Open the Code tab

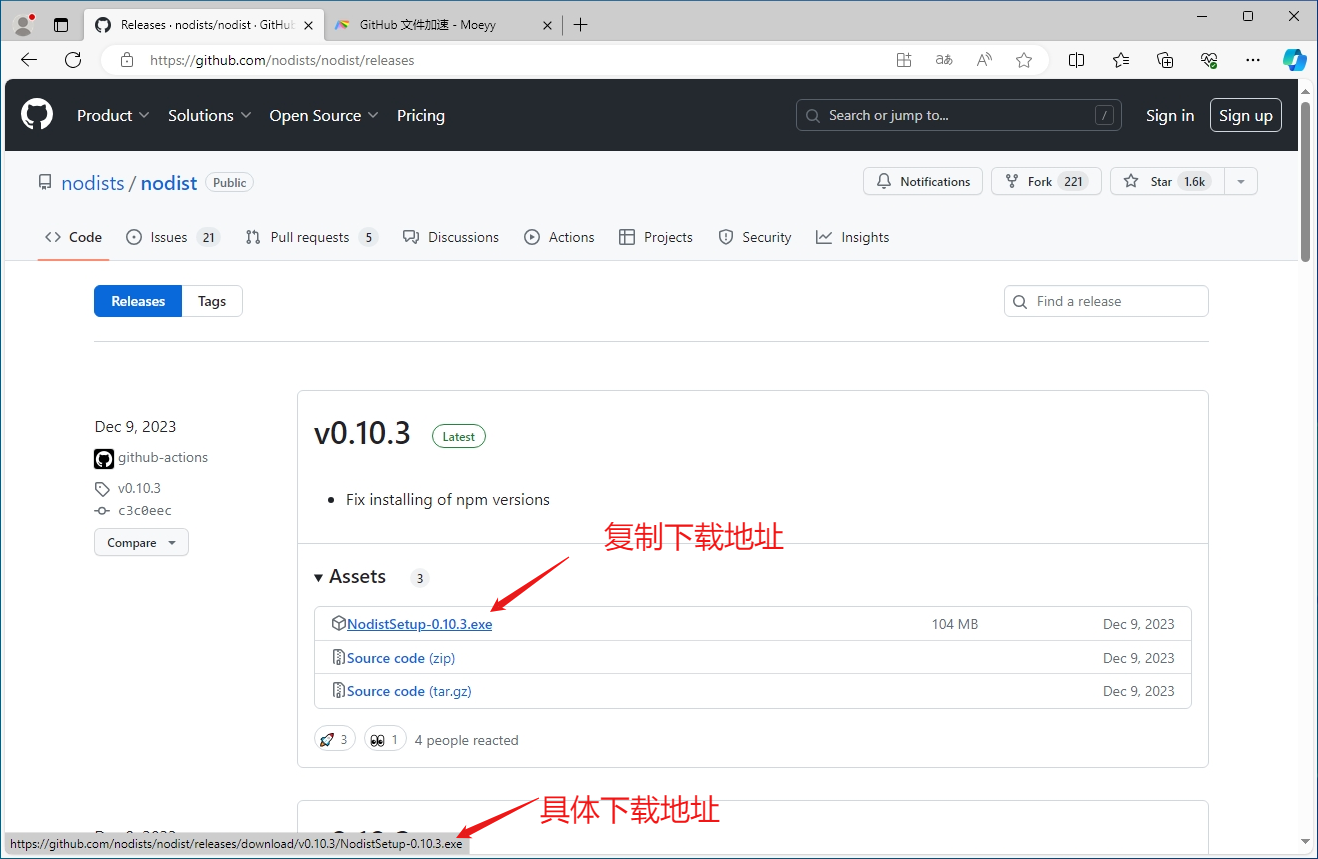(73, 237)
